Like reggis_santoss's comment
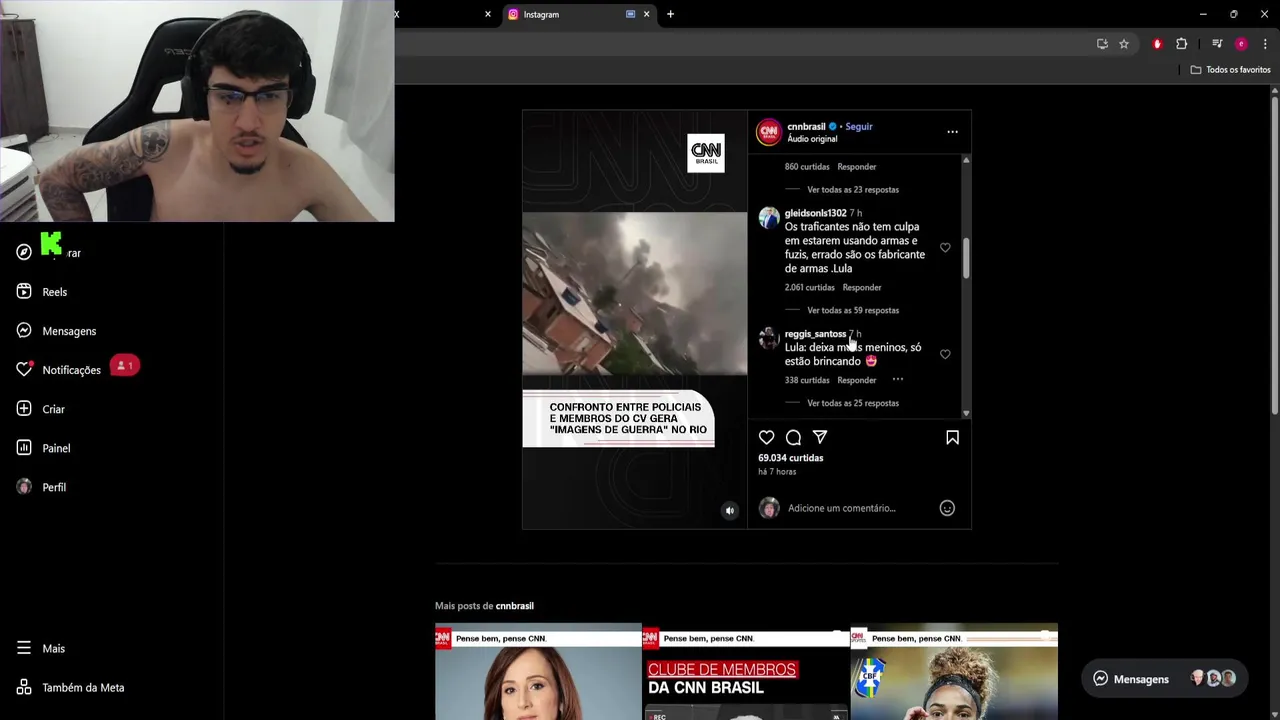Image resolution: width=1280 pixels, height=720 pixels. point(945,354)
